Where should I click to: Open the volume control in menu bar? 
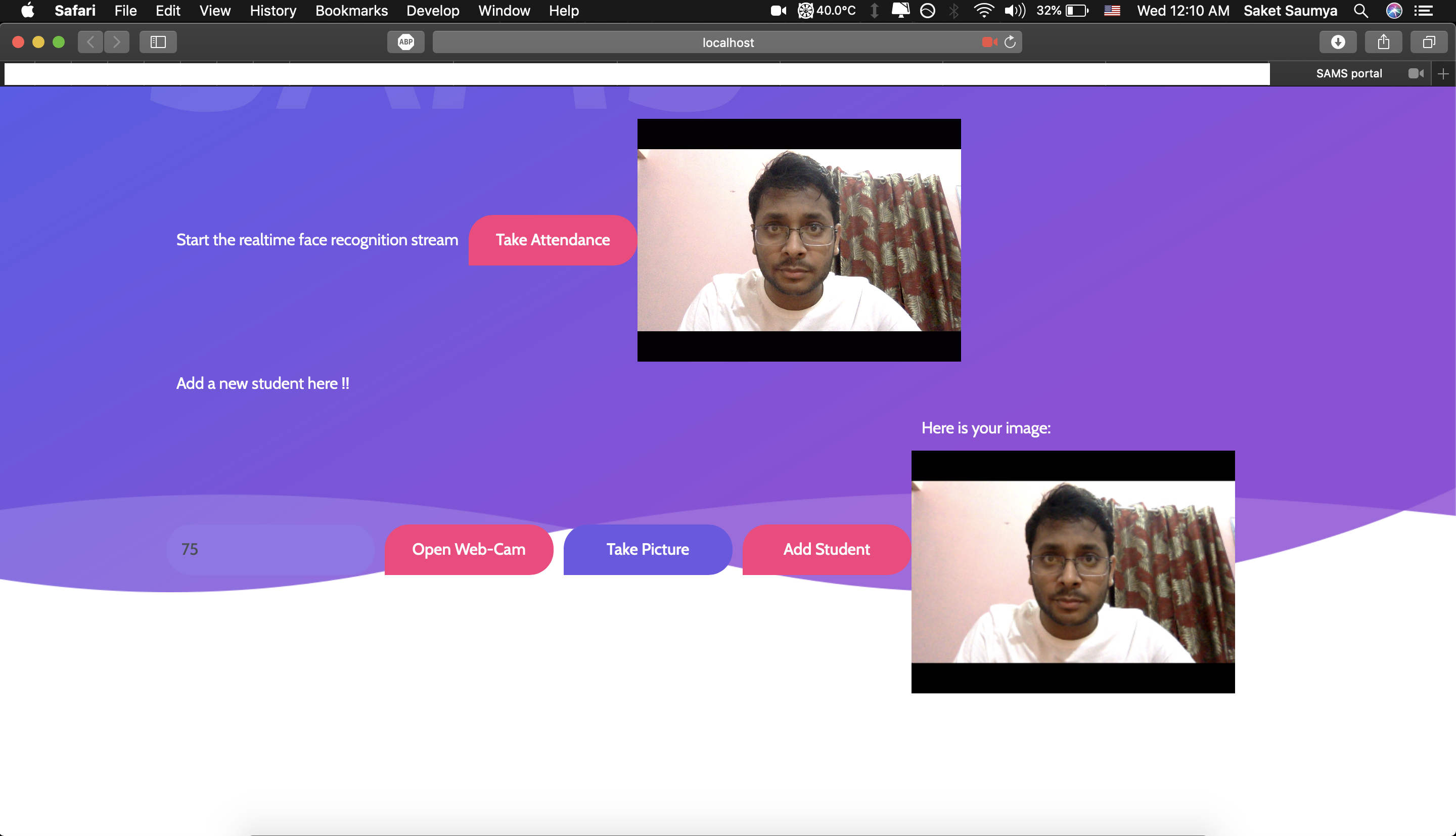pos(1015,10)
